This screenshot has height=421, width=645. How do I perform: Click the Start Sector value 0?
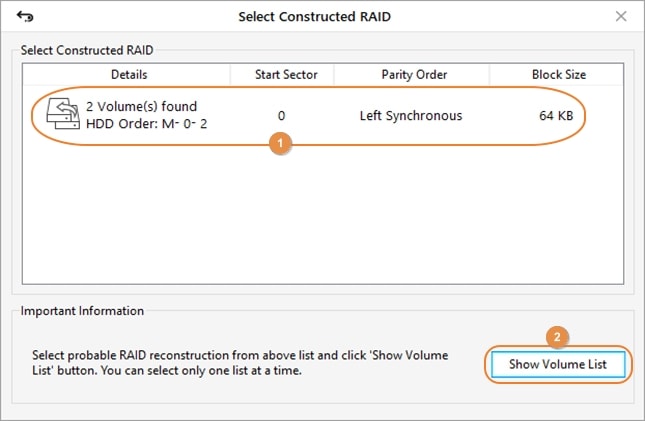(x=282, y=115)
